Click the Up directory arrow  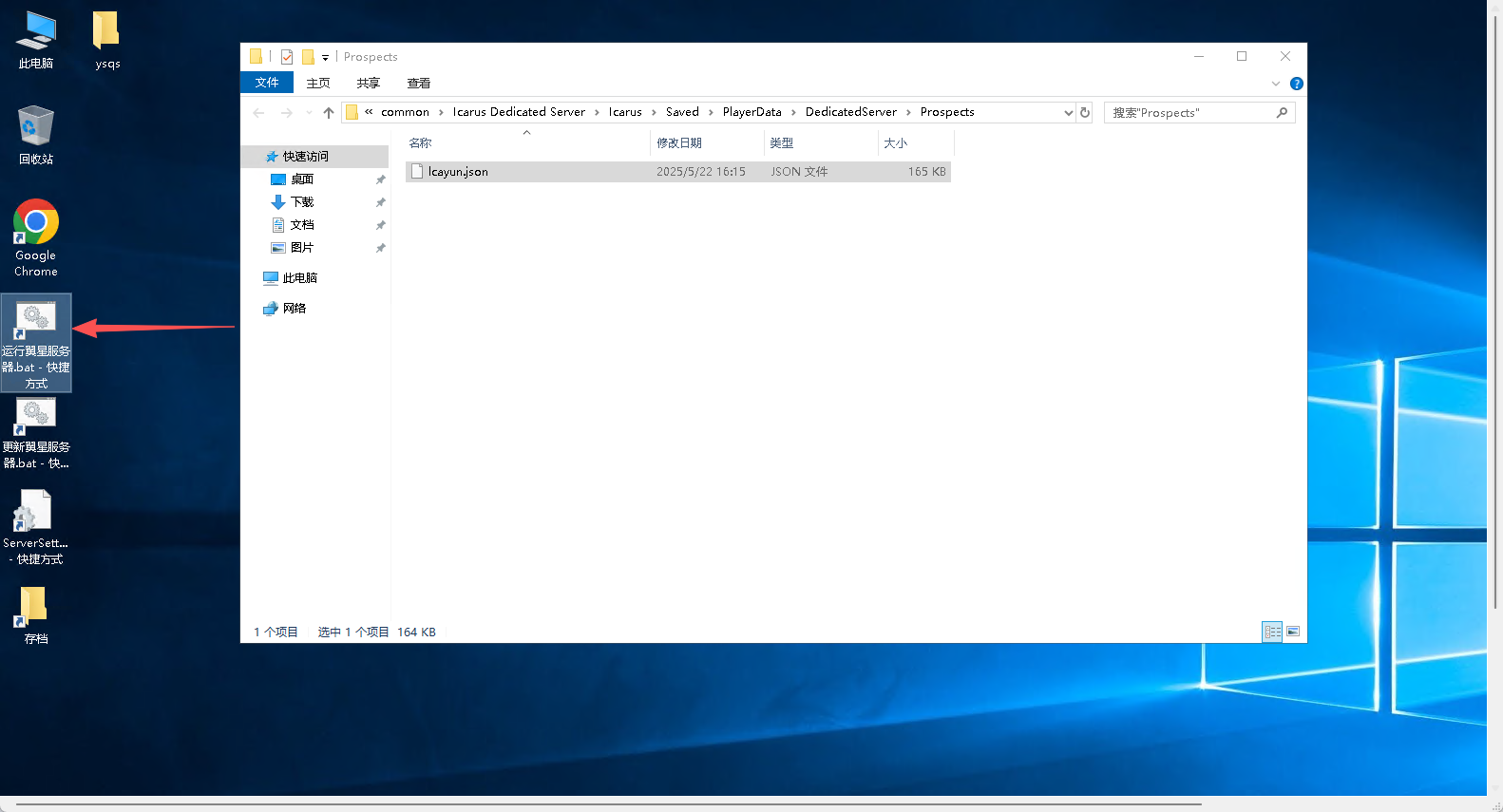click(329, 113)
